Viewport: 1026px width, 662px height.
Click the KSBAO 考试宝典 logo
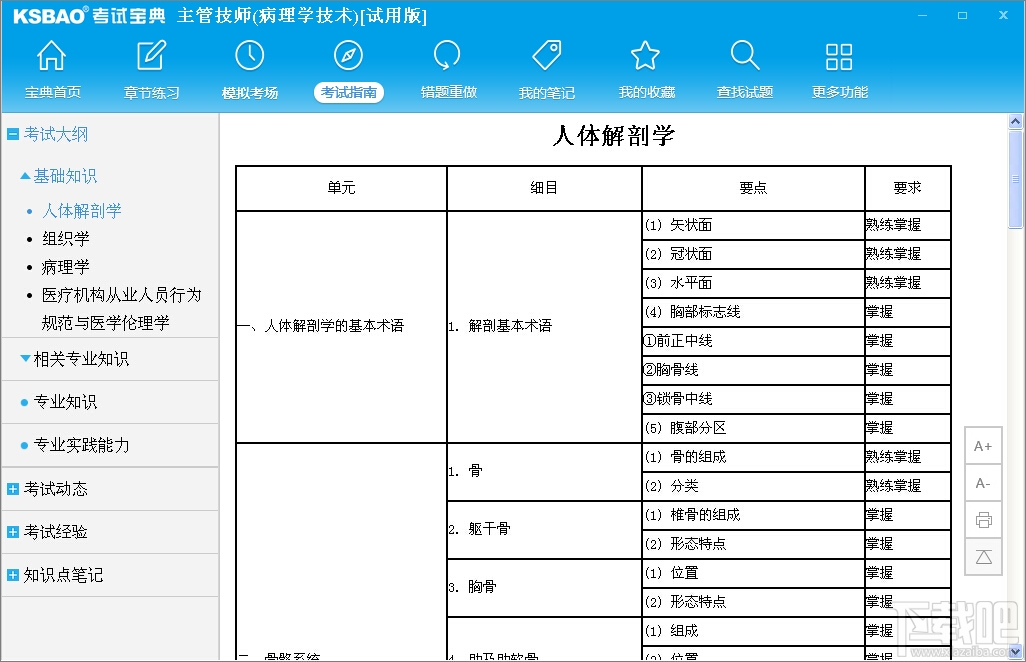pyautogui.click(x=89, y=15)
